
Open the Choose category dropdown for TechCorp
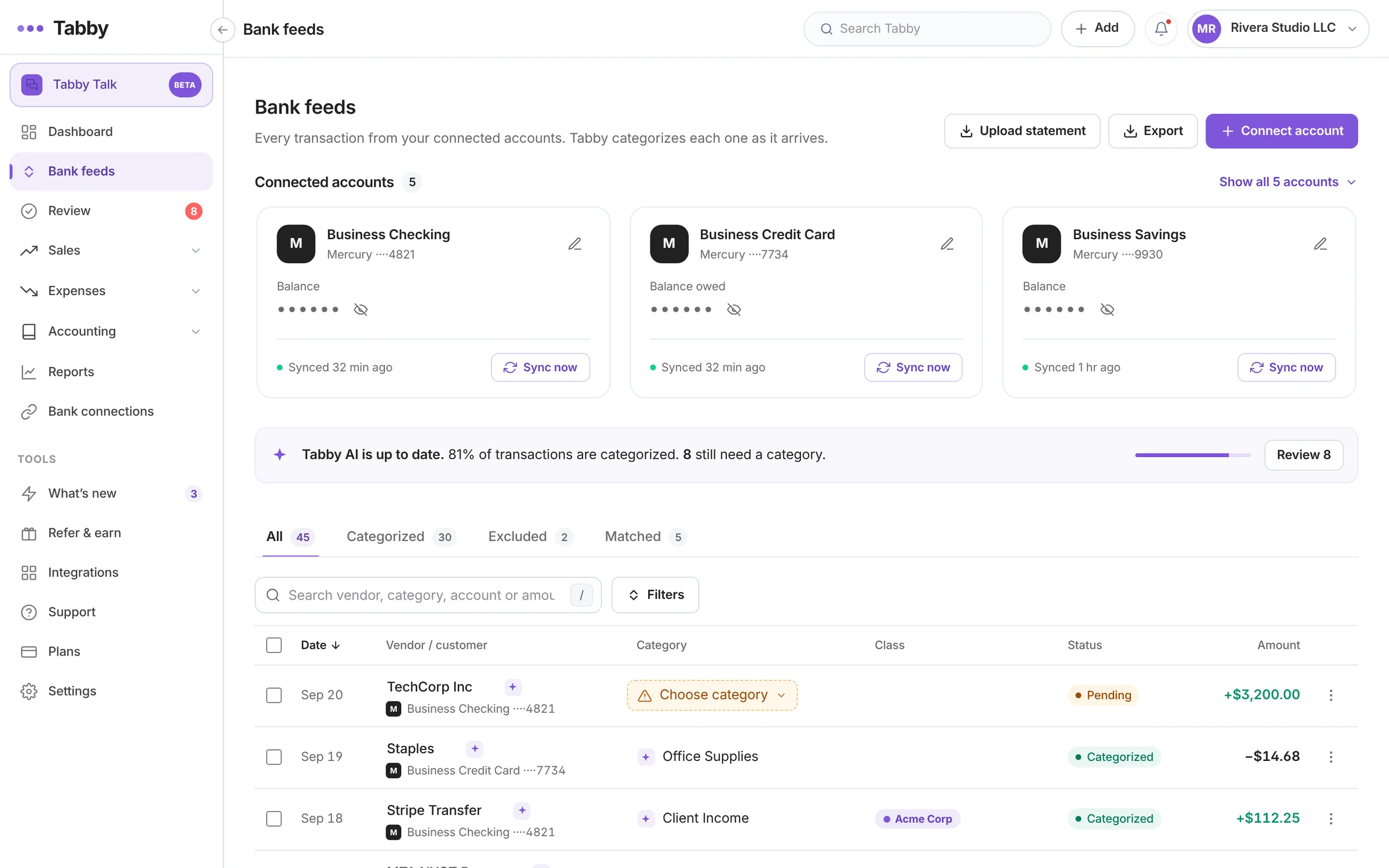[712, 695]
